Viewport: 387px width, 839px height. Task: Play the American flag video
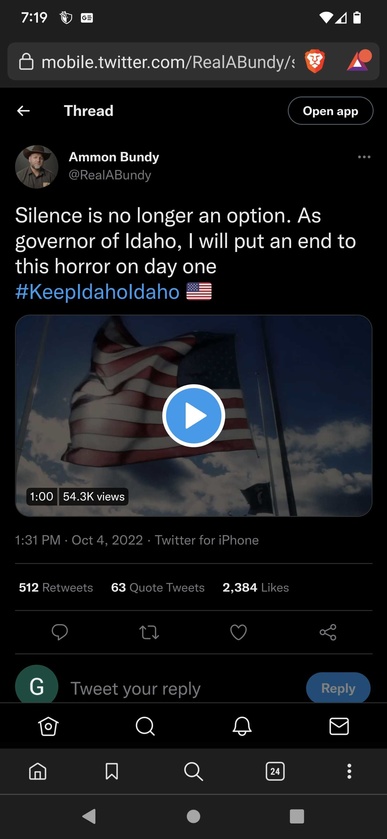tap(193, 416)
